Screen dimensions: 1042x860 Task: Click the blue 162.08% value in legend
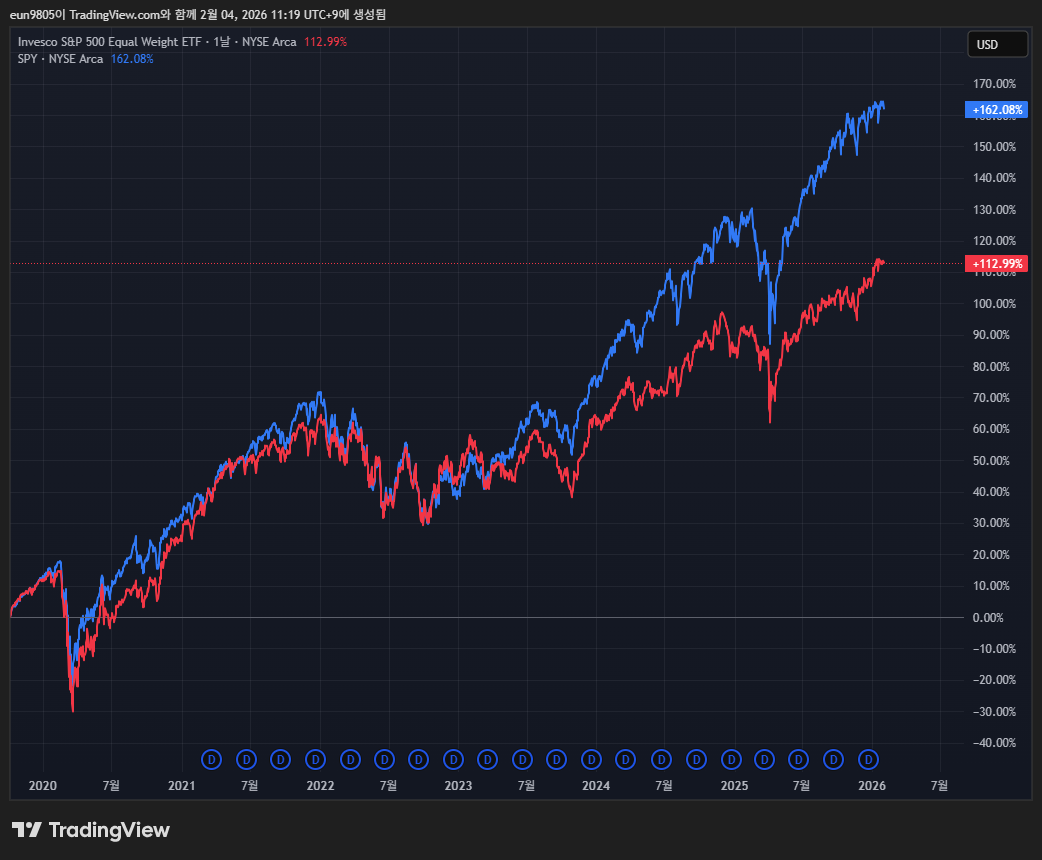[x=132, y=59]
